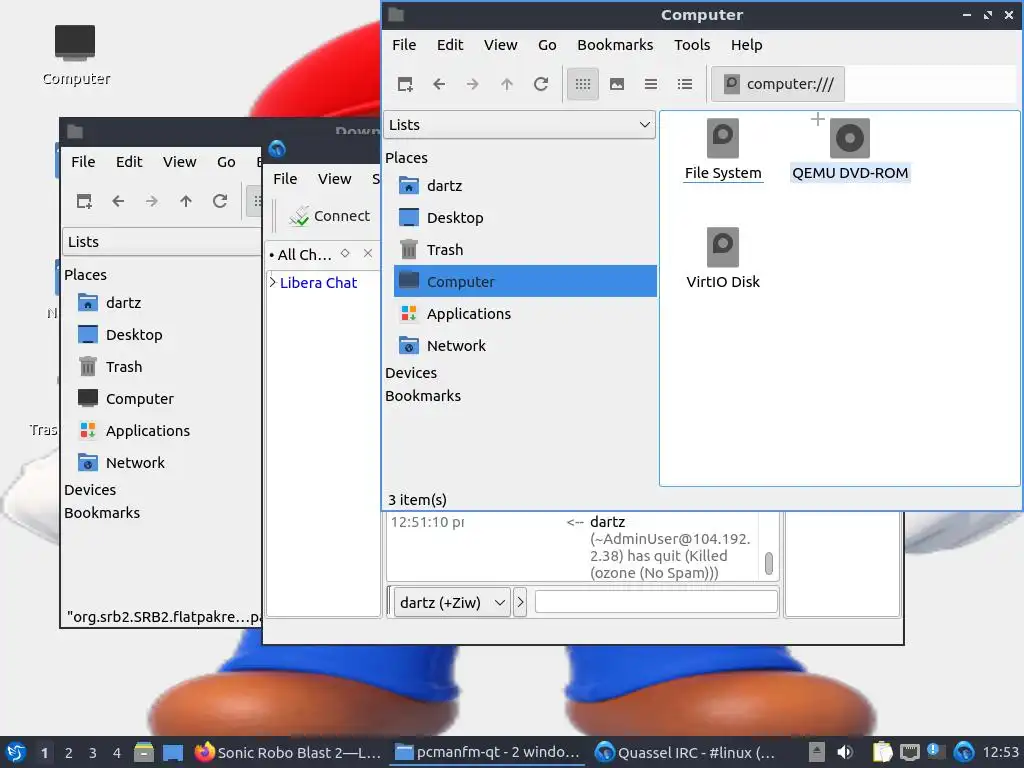
Task: Open View menu in Computer window
Action: pyautogui.click(x=500, y=45)
